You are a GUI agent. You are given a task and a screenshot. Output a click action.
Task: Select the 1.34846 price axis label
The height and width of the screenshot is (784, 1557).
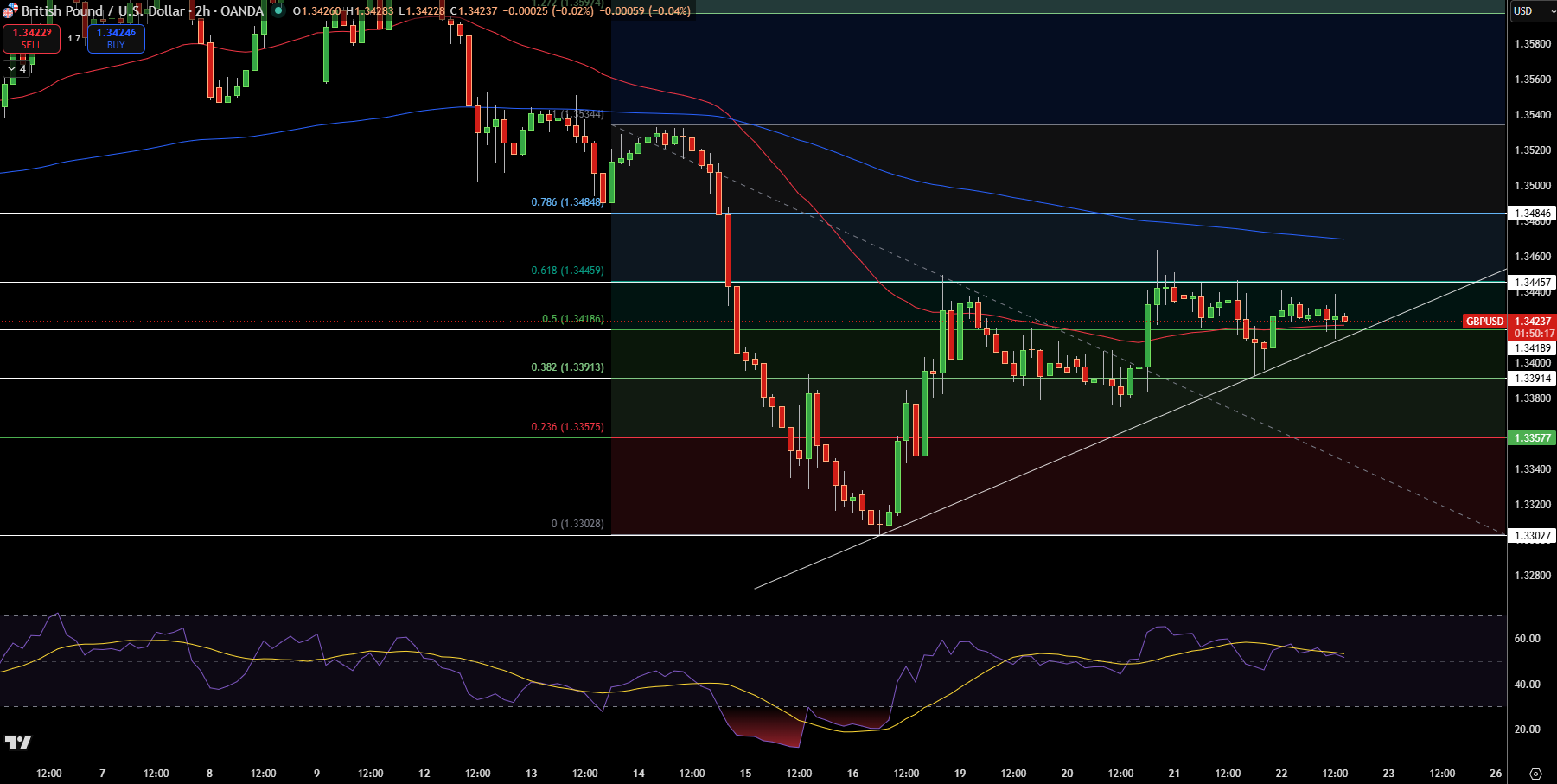click(1532, 213)
